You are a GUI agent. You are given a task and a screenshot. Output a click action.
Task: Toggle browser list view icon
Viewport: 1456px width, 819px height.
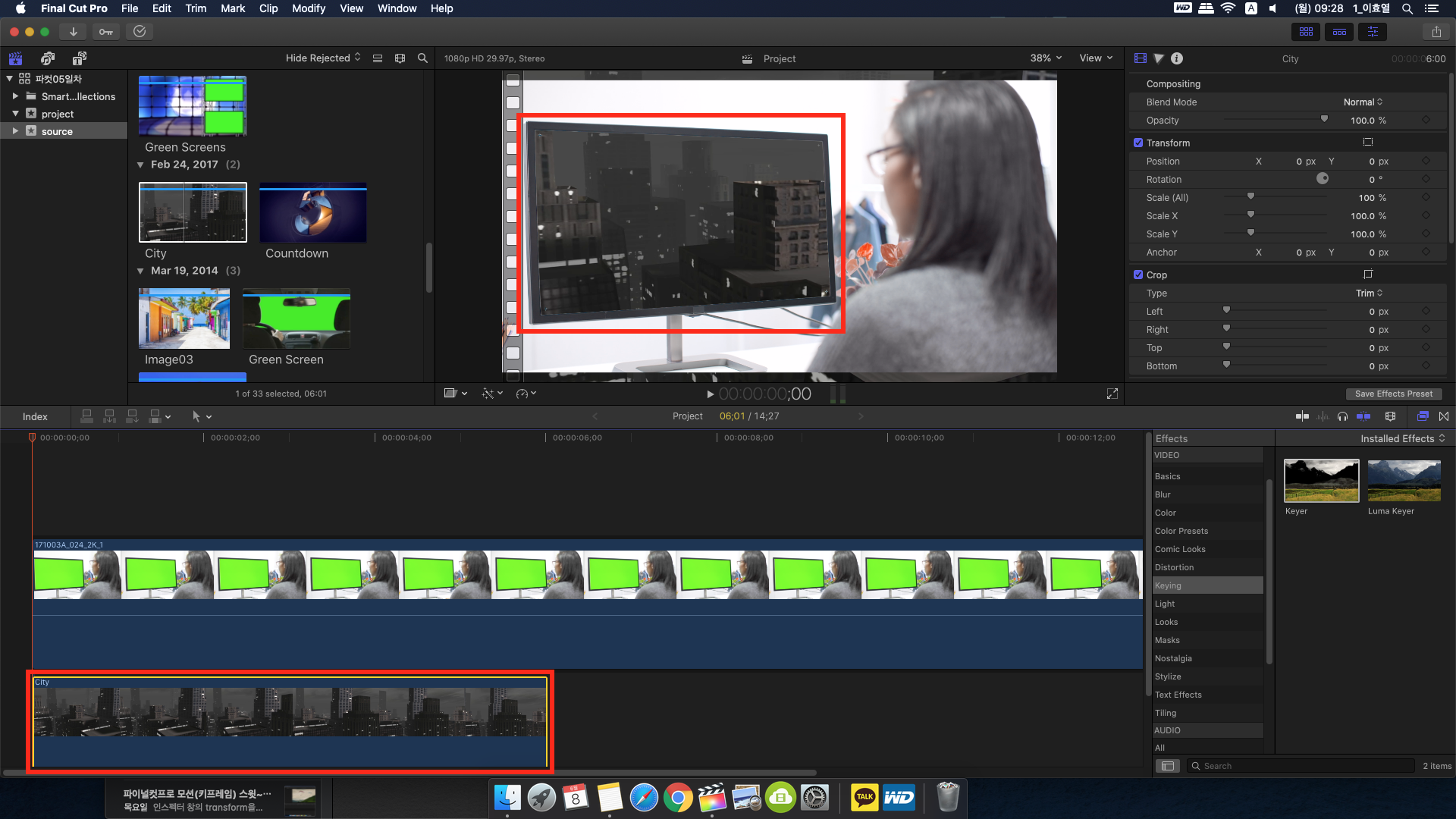(378, 58)
